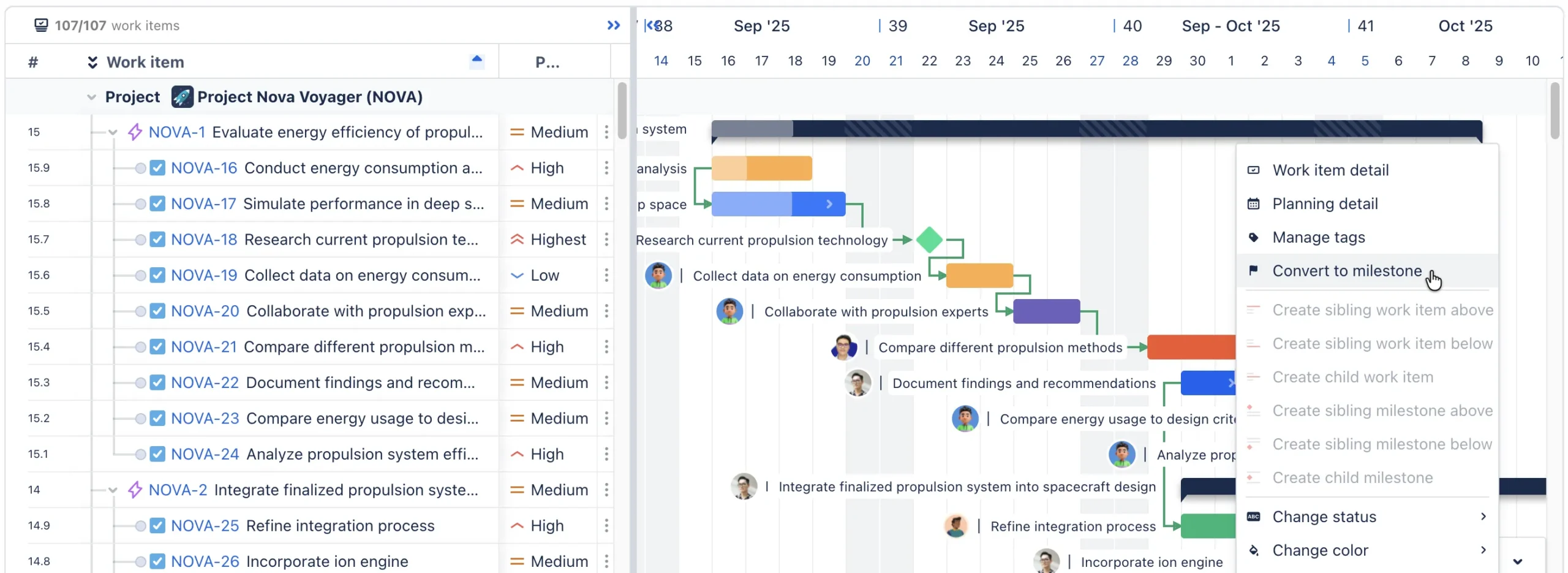Click the work items panel icon in top-left

click(x=40, y=25)
